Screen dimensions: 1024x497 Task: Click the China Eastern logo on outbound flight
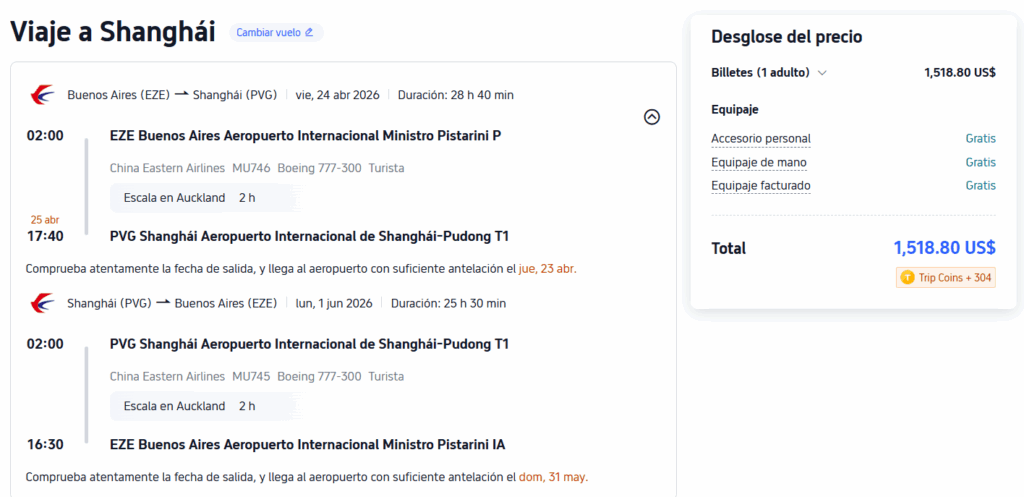point(43,95)
